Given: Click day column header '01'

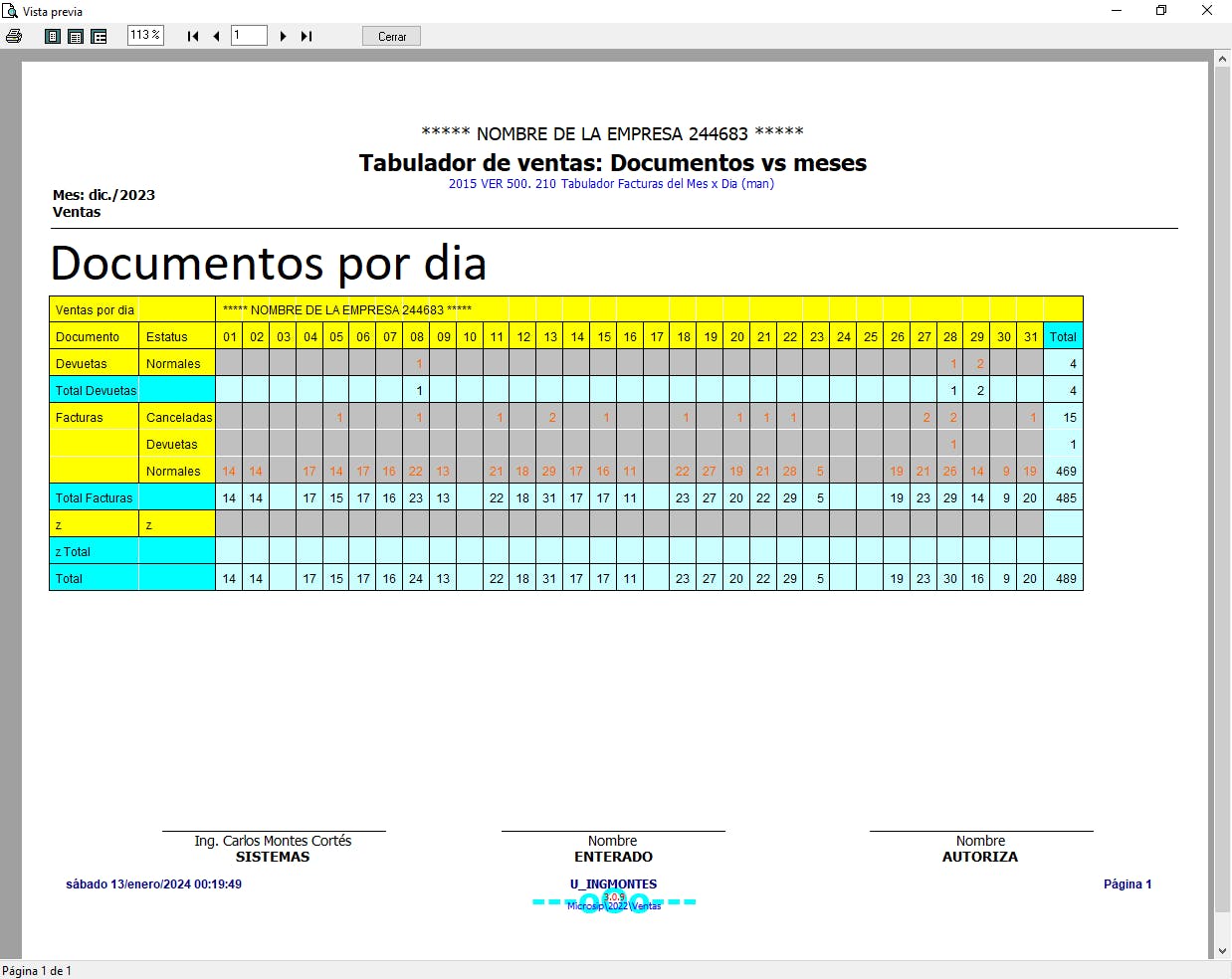Looking at the screenshot, I should [x=230, y=336].
